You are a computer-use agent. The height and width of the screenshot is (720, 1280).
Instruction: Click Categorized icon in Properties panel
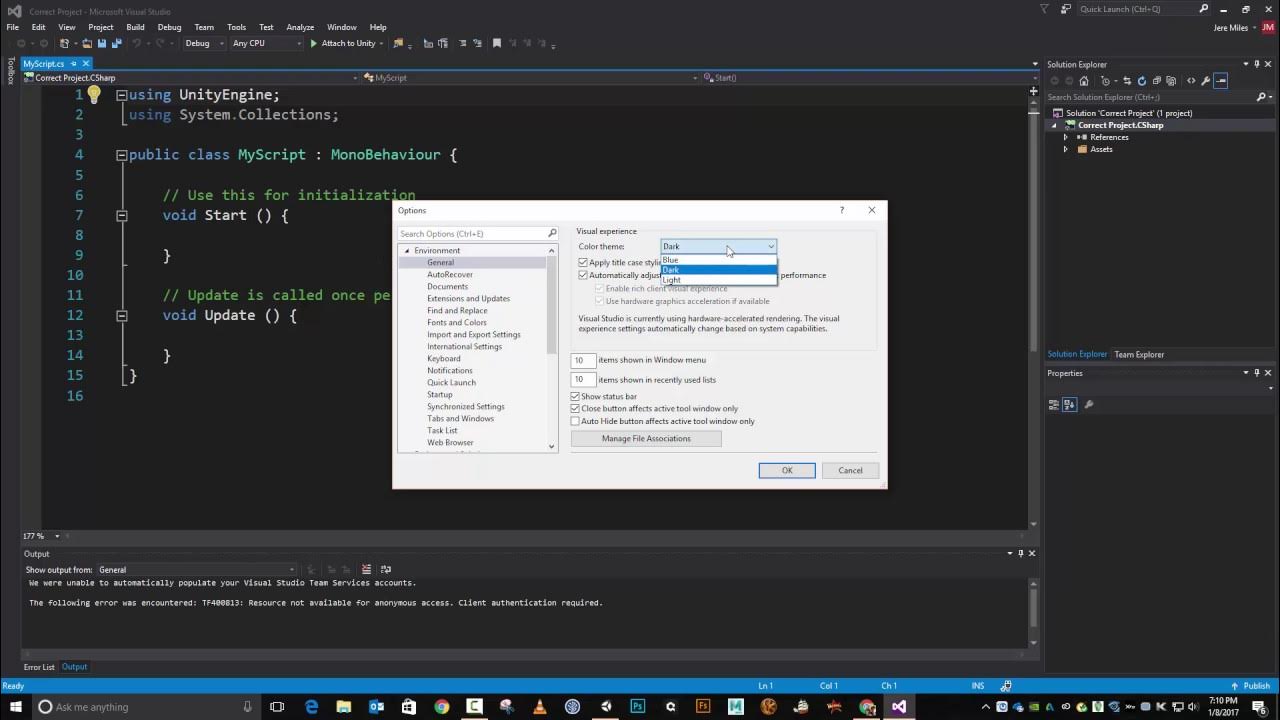click(x=1054, y=405)
